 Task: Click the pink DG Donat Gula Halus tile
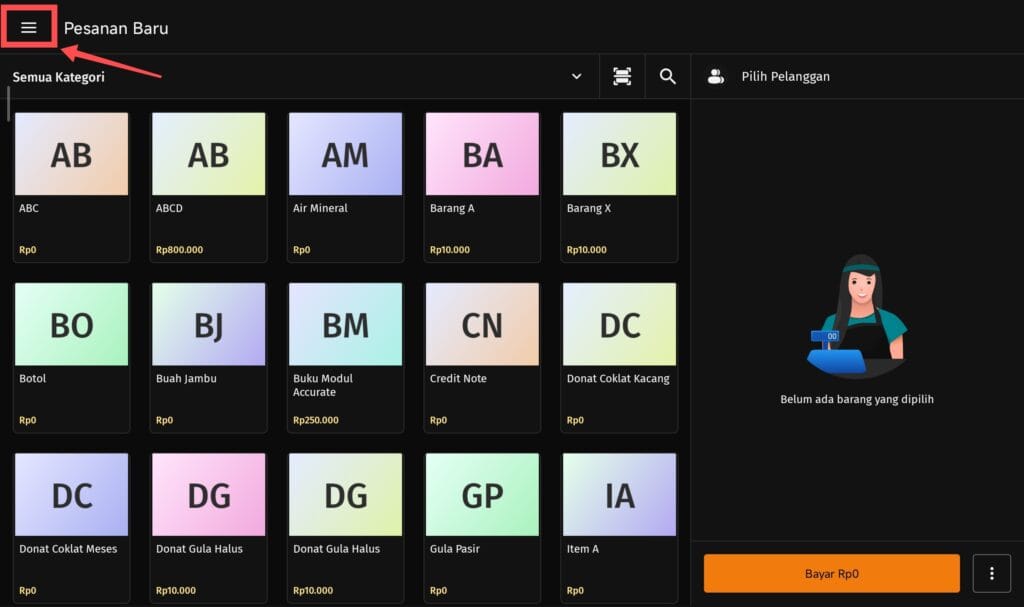[208, 528]
